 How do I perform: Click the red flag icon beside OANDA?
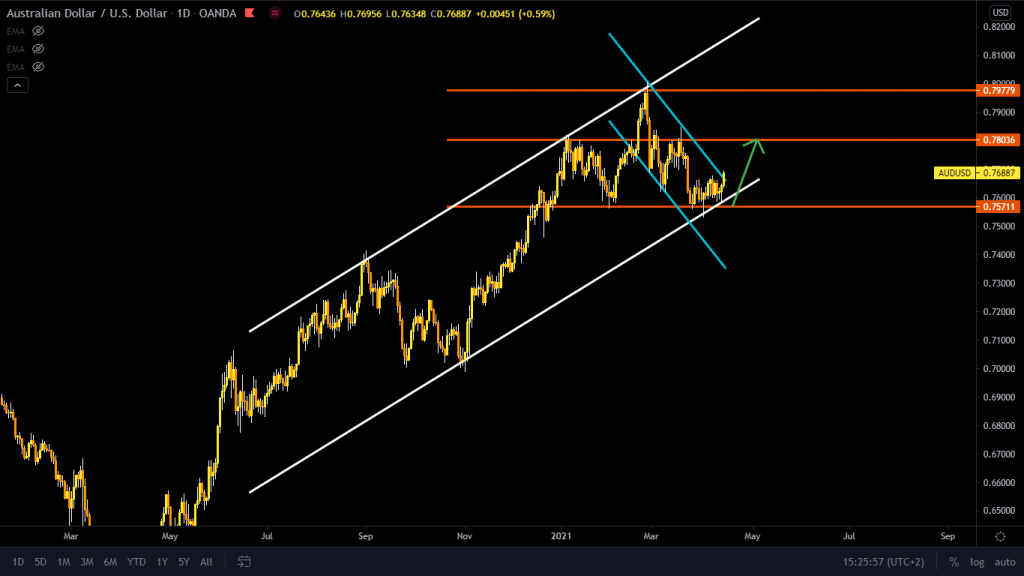(248, 12)
